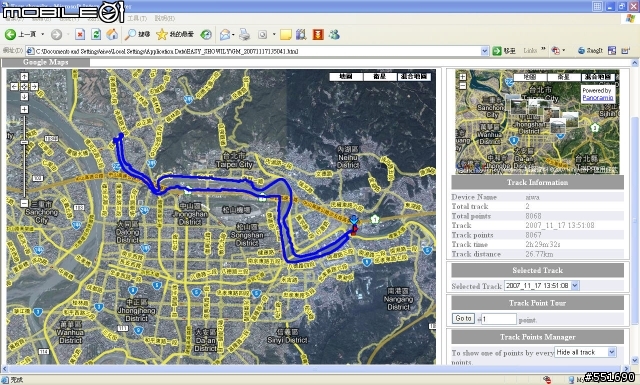Open the Edit icon dropdown arrow

pyautogui.click(x=274, y=35)
